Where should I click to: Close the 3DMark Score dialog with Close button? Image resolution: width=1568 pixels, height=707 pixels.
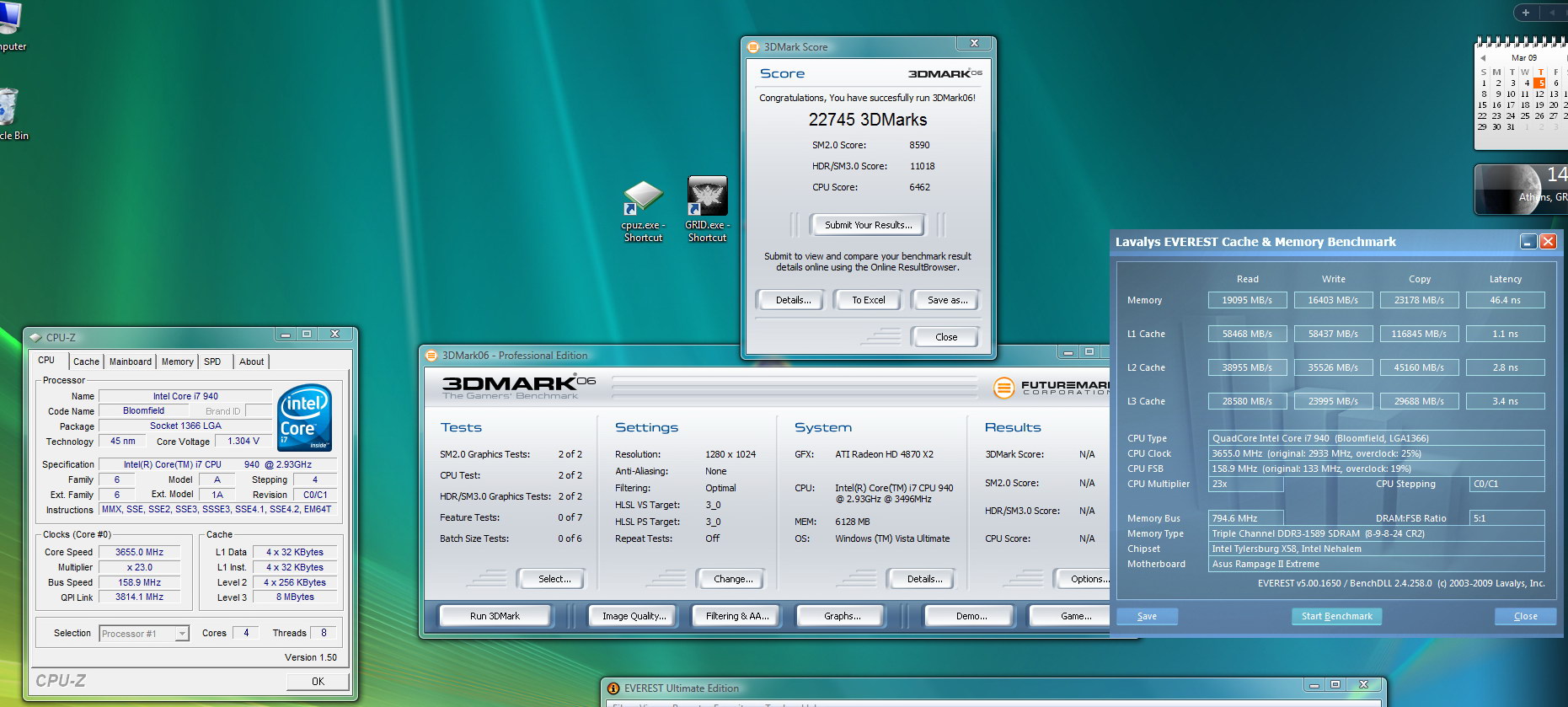coord(945,337)
